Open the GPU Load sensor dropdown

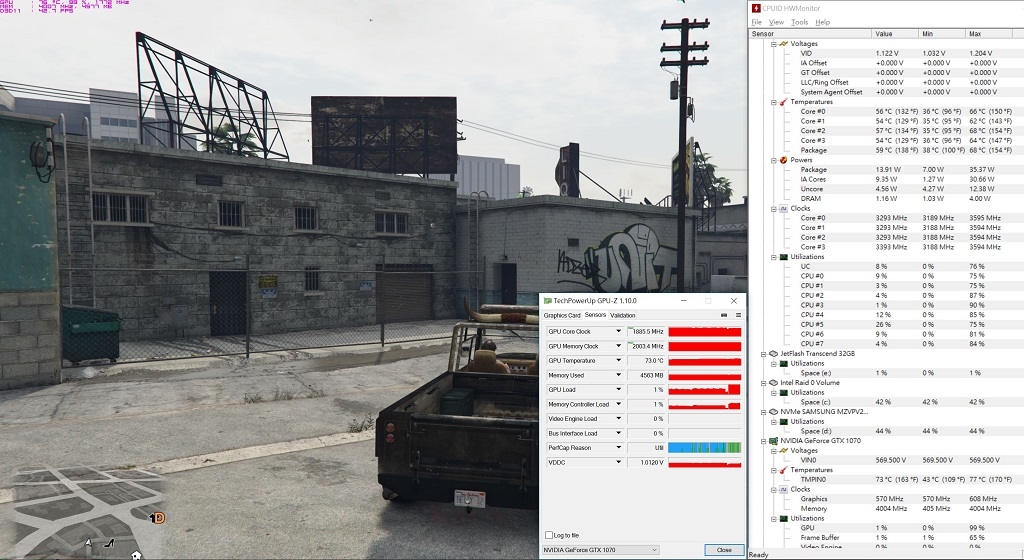click(618, 390)
